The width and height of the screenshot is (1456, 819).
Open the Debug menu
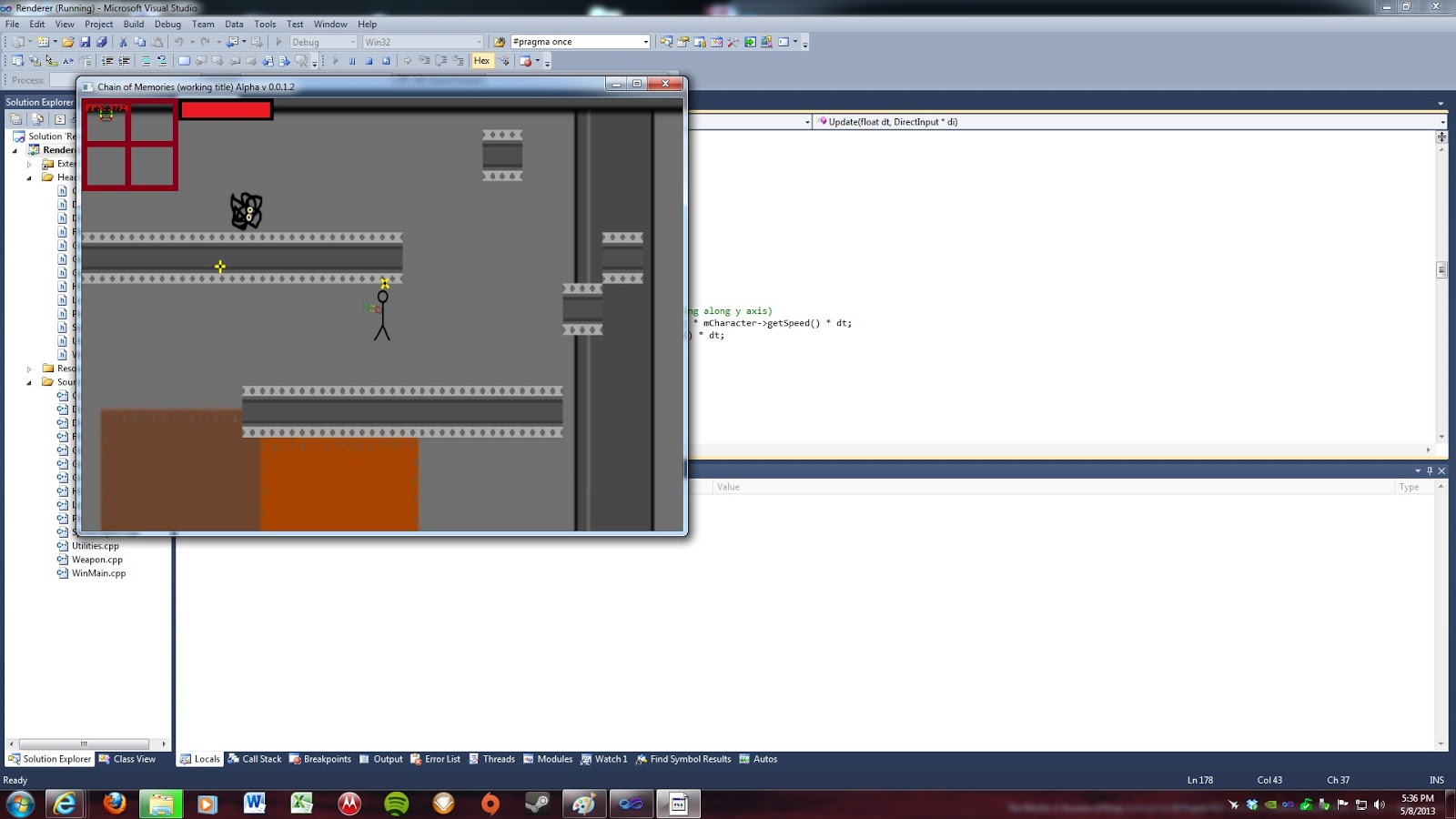point(167,24)
